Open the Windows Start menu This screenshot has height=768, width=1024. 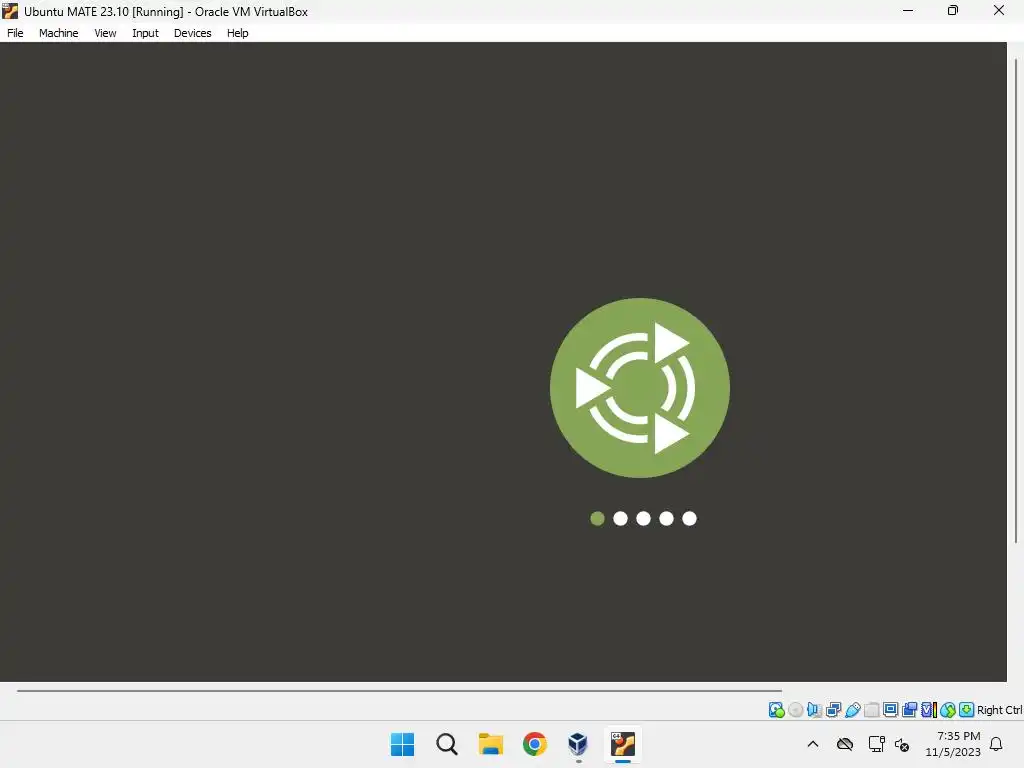[x=402, y=744]
